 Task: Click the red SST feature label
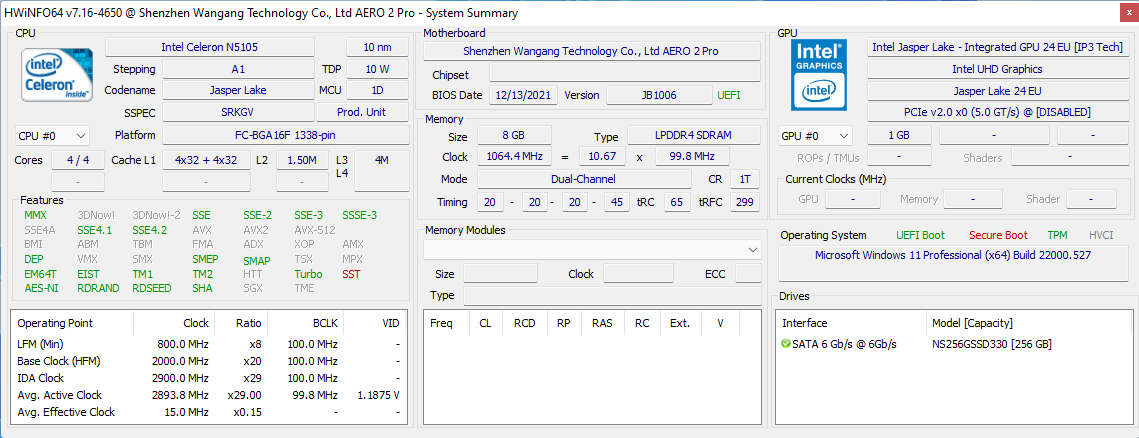coord(351,274)
